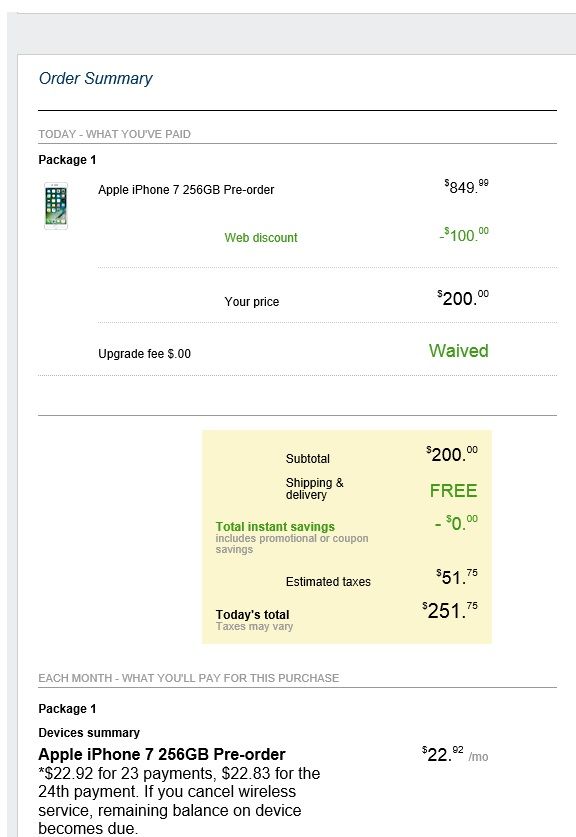Click the Apple iPhone 7 256GB Pre-order item name
Viewport: 576px width, 837px height.
pos(186,189)
